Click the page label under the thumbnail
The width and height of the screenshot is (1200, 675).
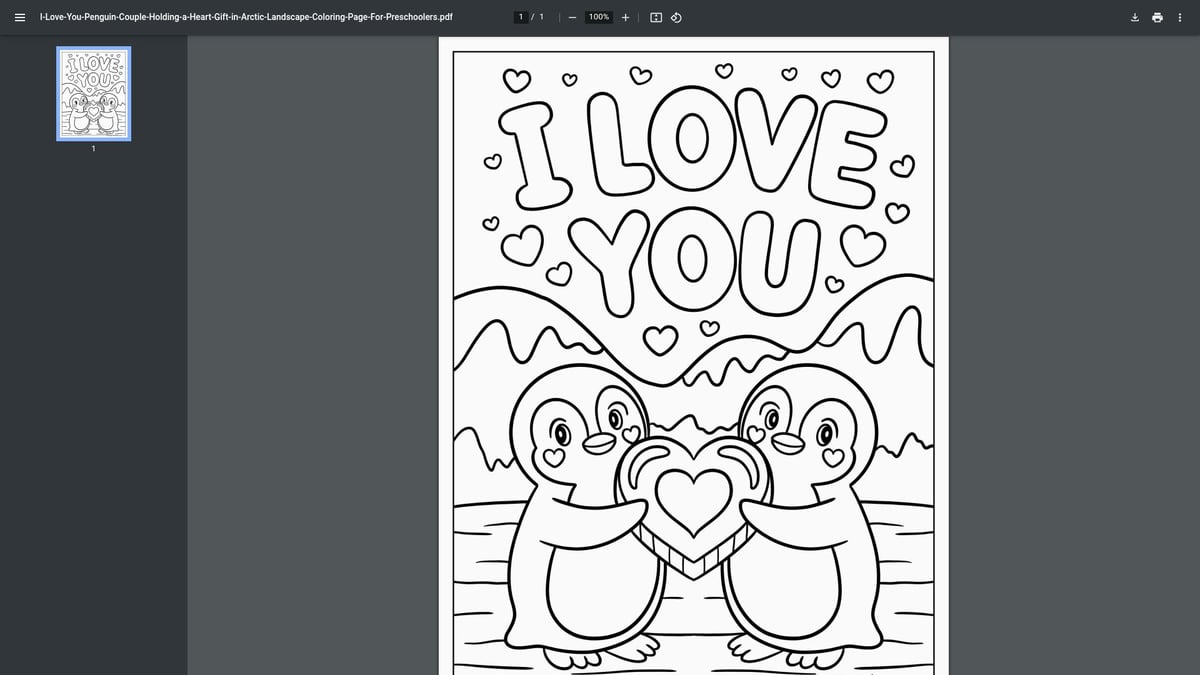tap(93, 148)
